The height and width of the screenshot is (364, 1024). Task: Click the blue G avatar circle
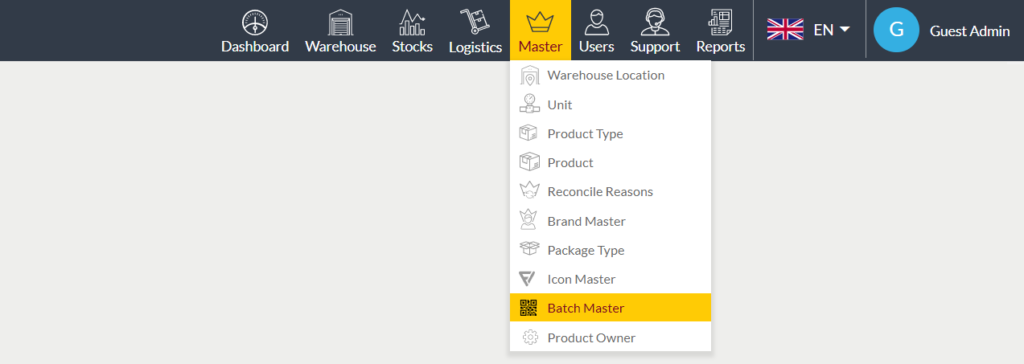(896, 29)
